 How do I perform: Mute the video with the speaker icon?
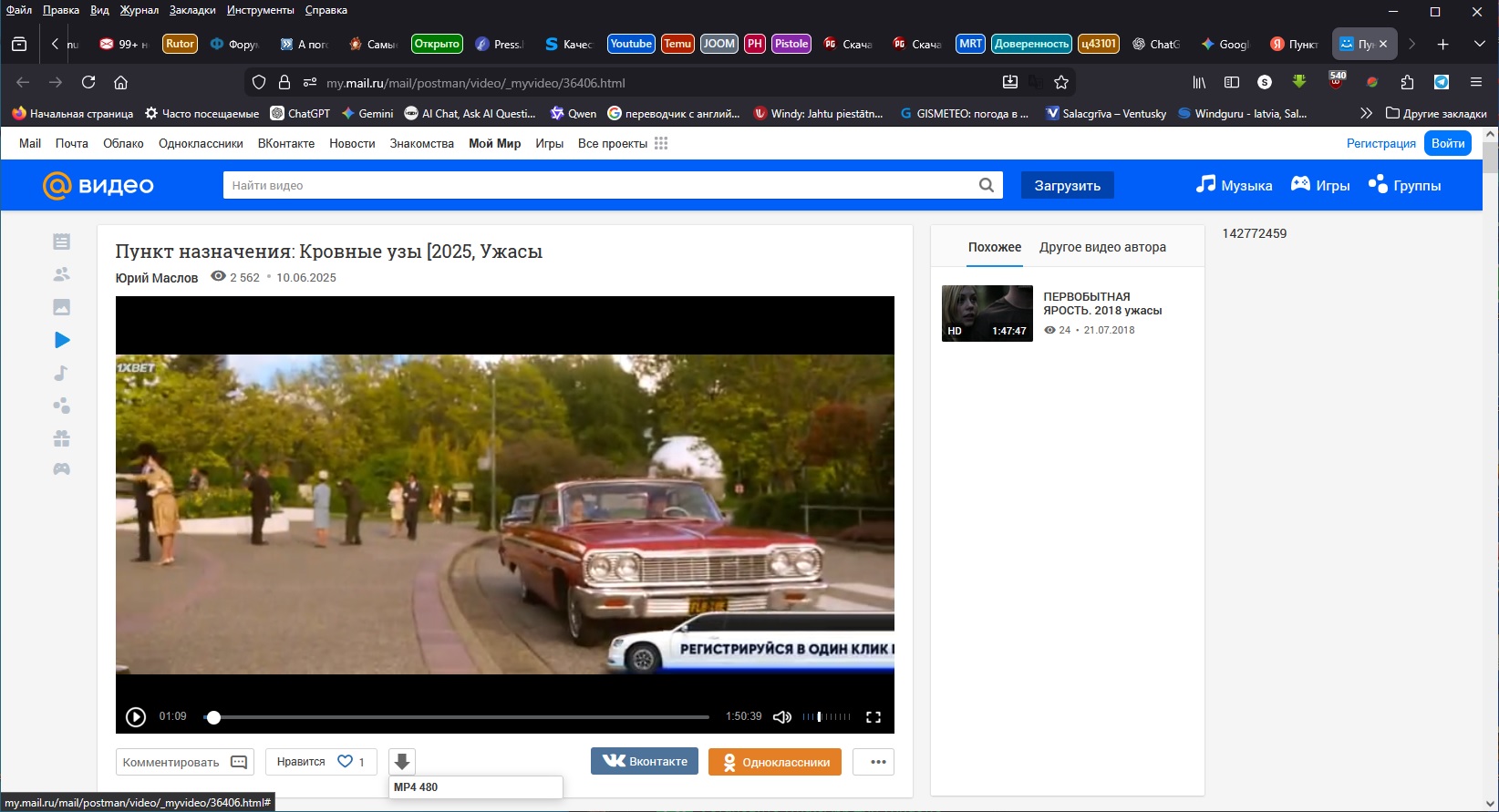781,717
